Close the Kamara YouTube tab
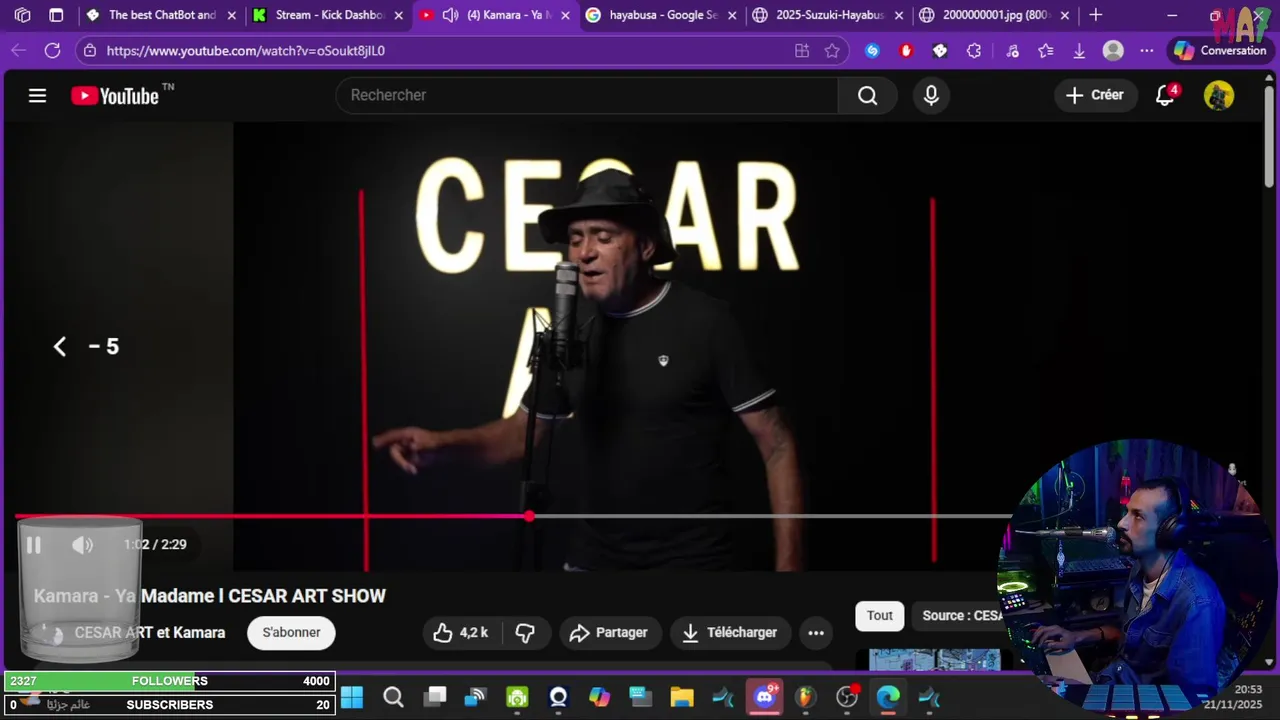 click(565, 15)
